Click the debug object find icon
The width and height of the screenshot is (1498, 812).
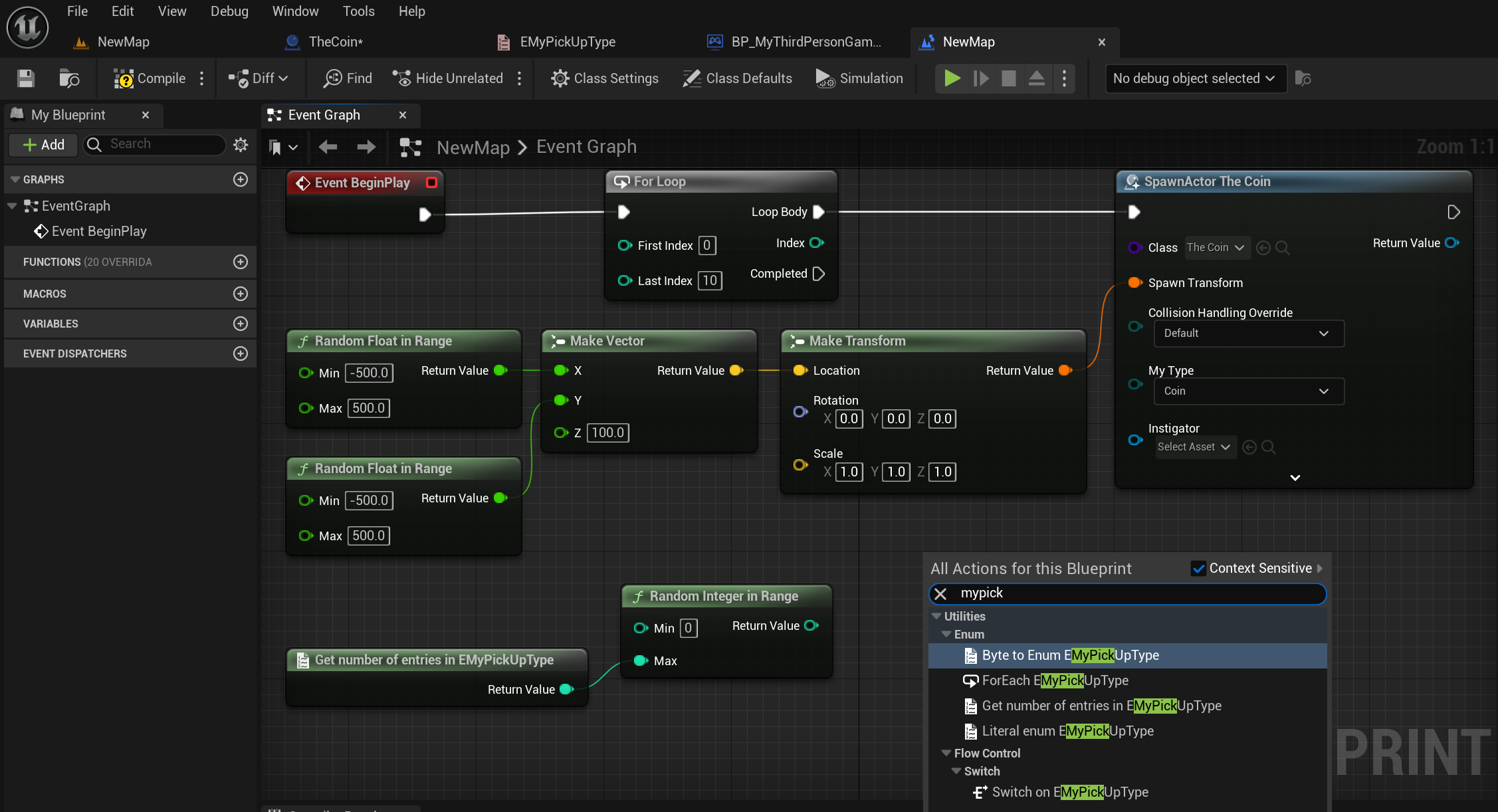tap(1303, 78)
